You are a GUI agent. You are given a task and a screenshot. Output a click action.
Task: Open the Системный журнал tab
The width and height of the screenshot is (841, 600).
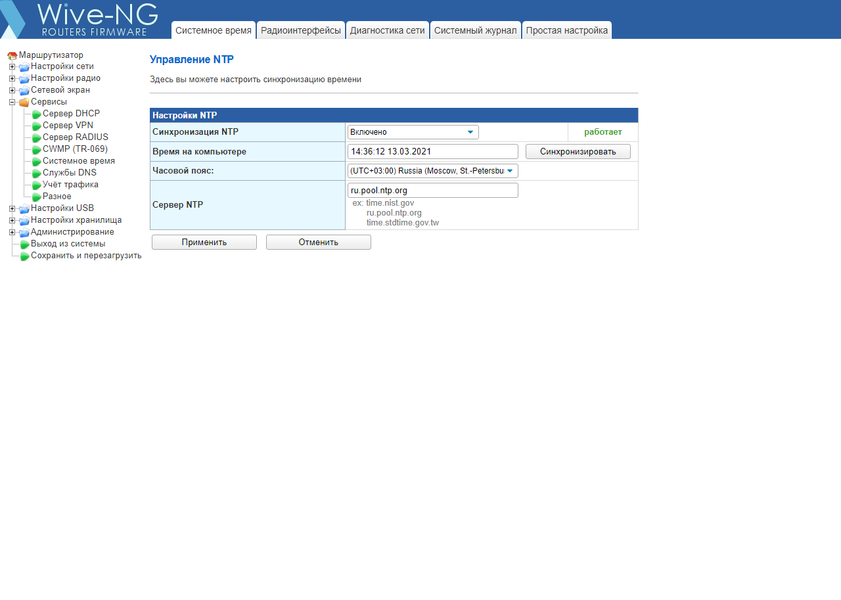[475, 31]
